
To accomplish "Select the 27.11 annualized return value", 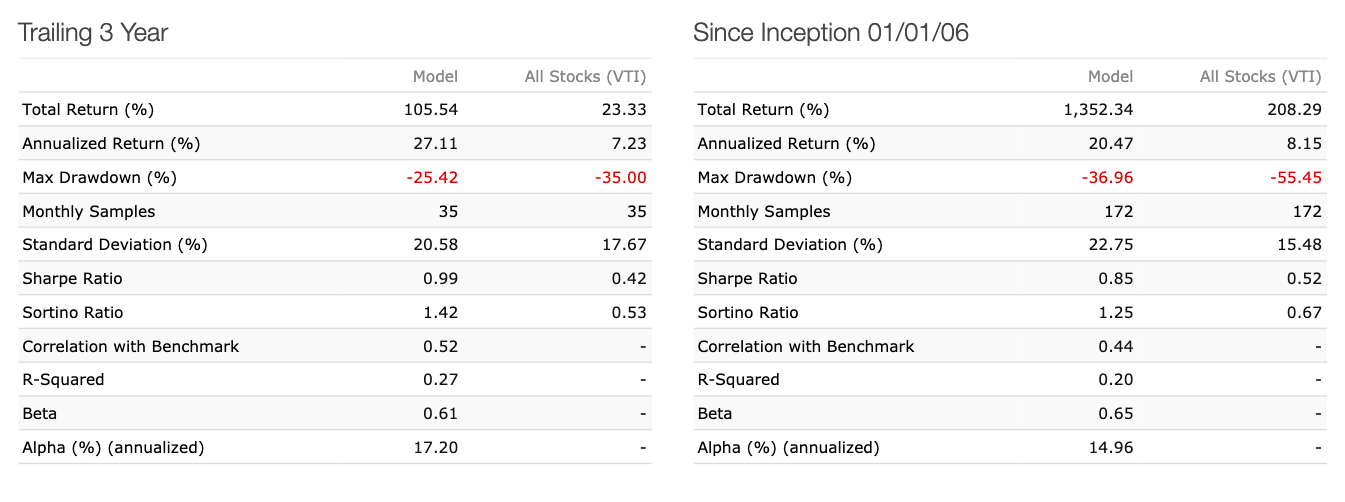I will 438,144.
